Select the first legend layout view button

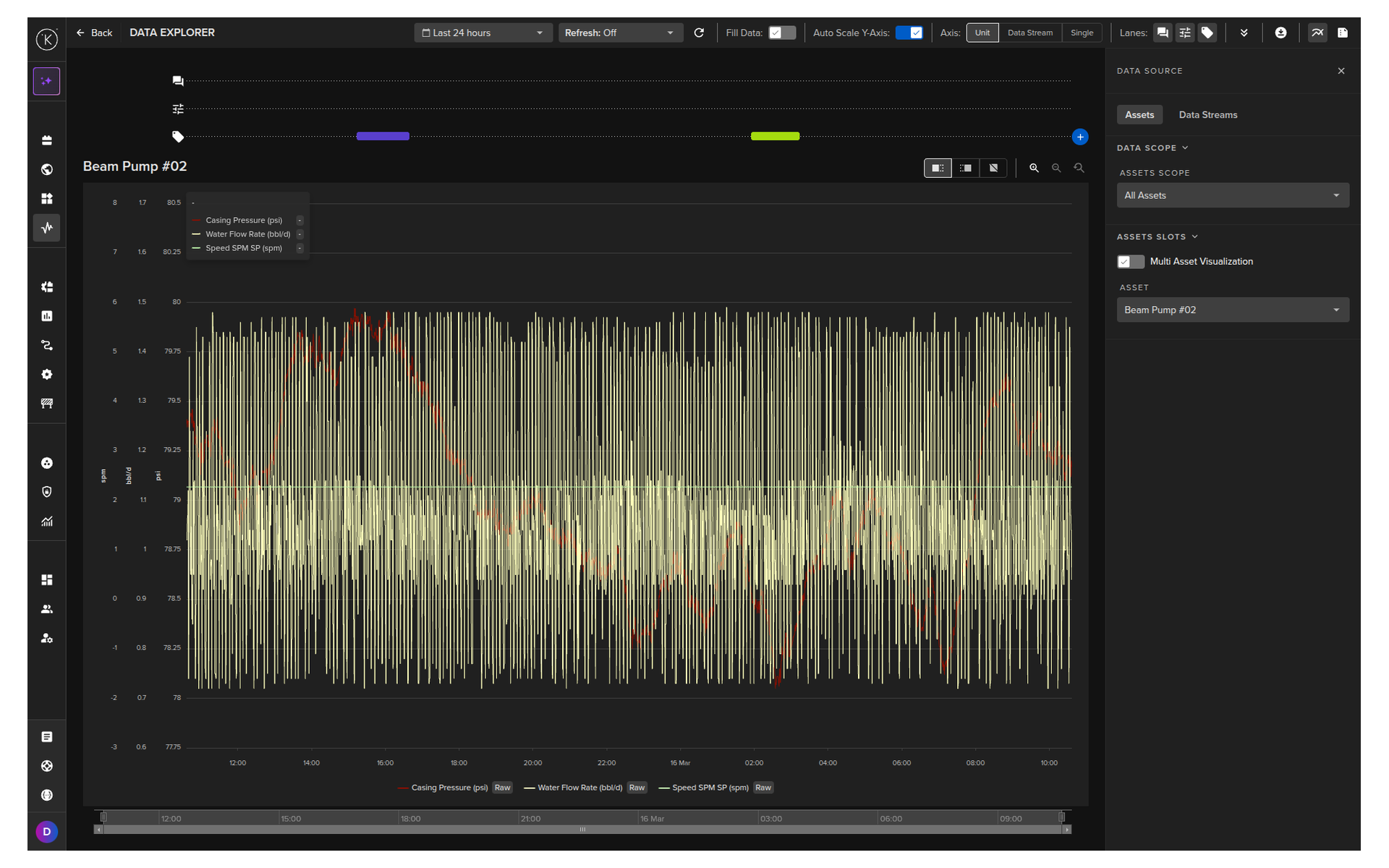[938, 168]
